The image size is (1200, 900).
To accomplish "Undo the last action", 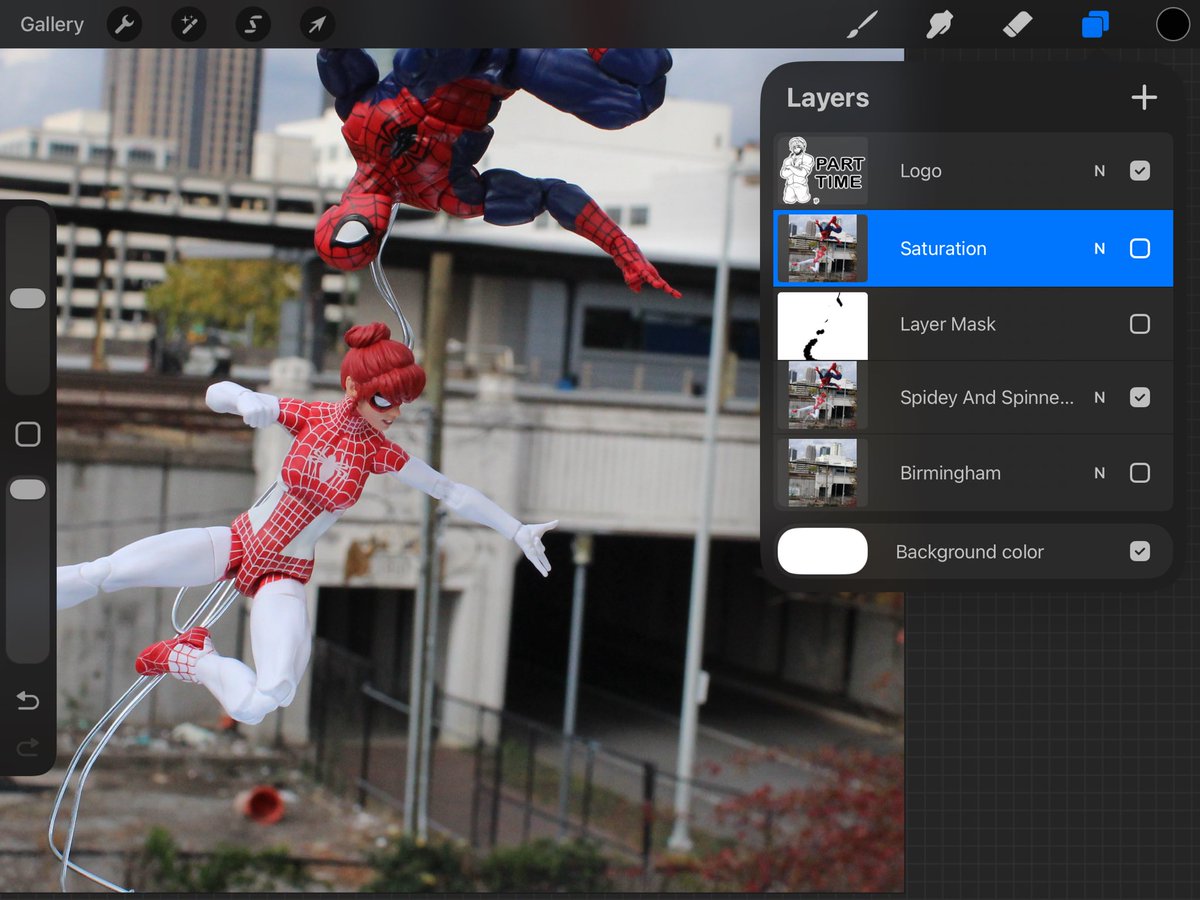I will [28, 702].
